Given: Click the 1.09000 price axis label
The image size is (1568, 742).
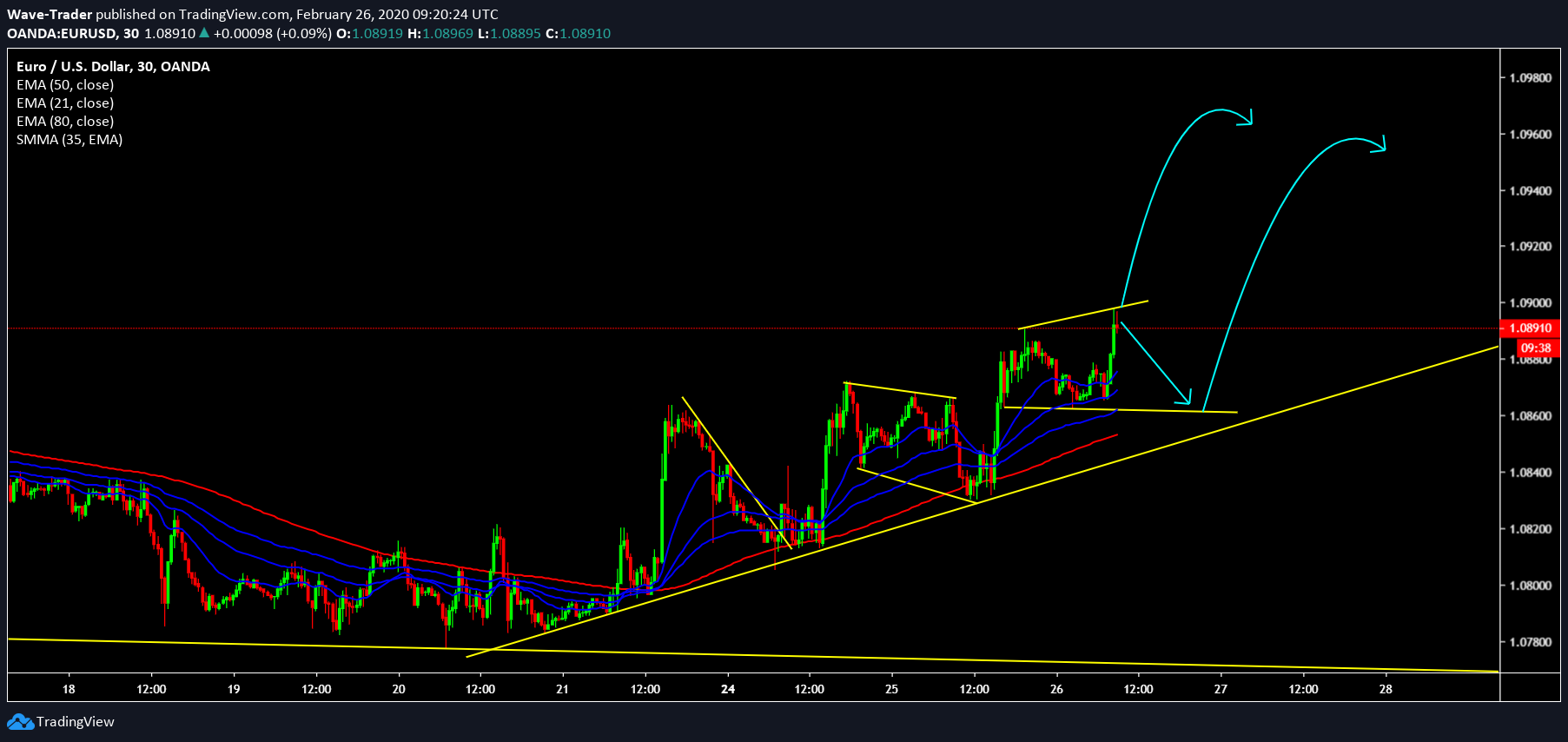Looking at the screenshot, I should (1530, 303).
